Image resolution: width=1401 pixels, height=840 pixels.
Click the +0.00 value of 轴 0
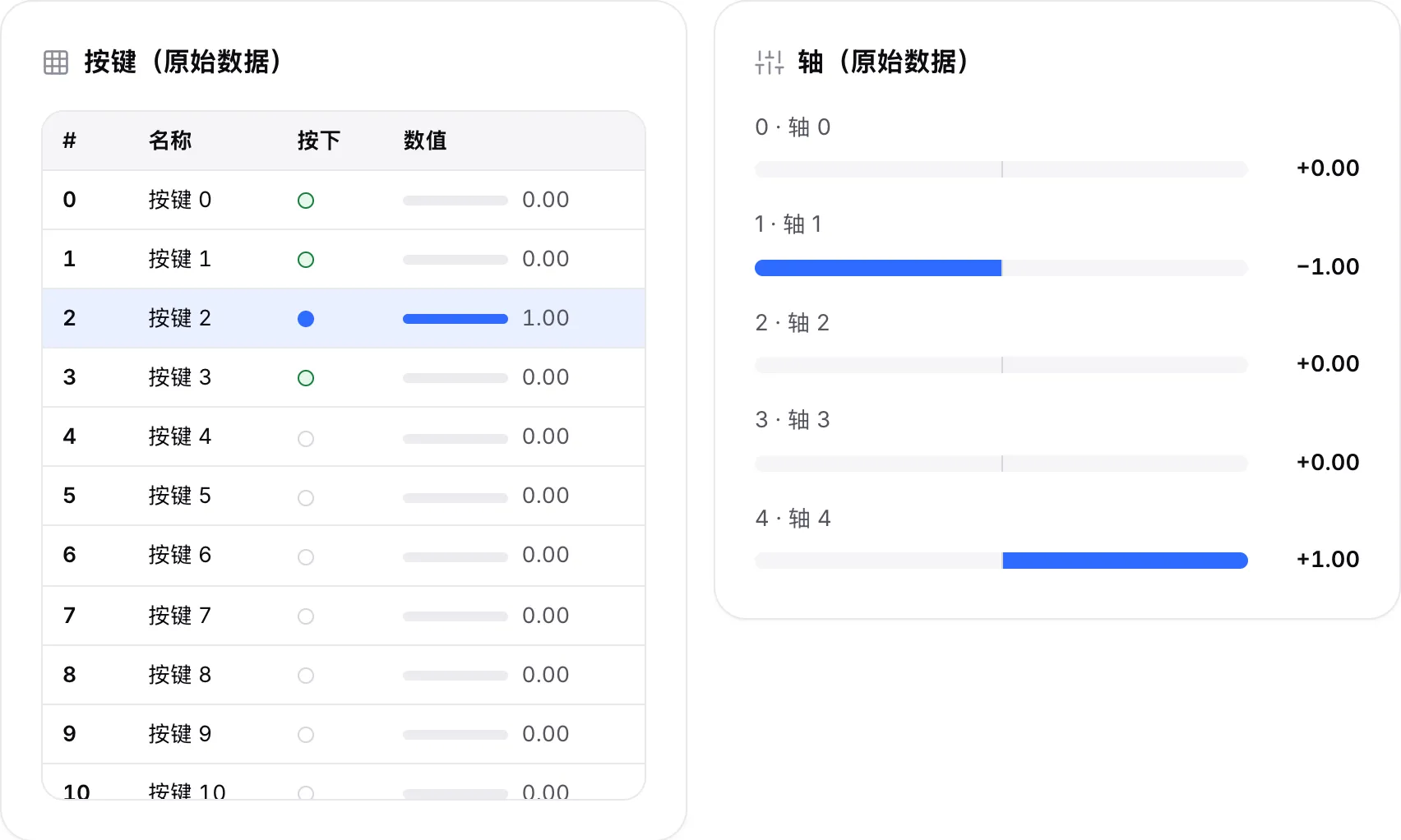coord(1328,168)
